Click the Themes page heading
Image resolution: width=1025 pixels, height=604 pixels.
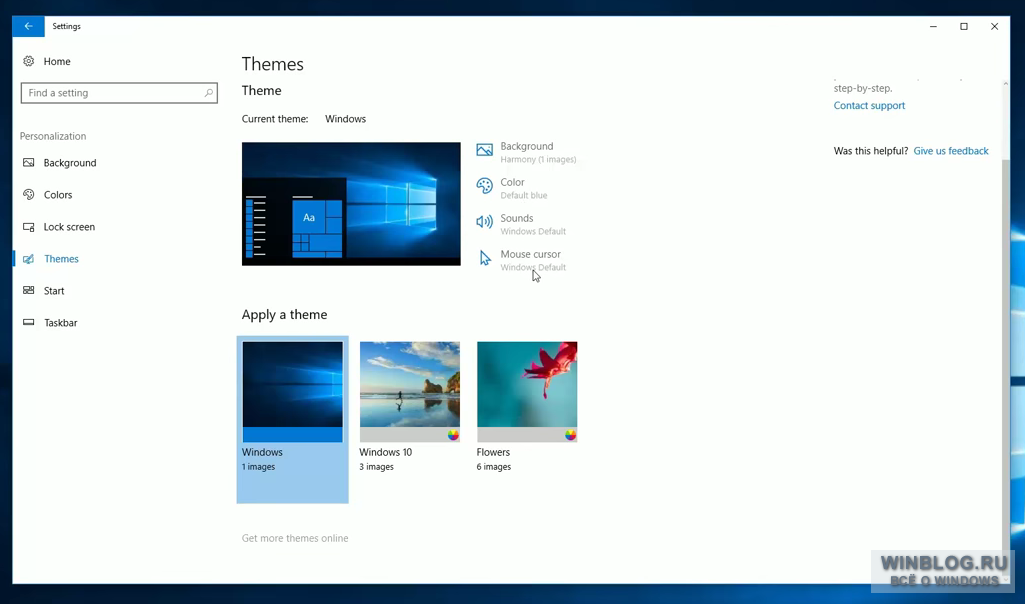coord(273,64)
